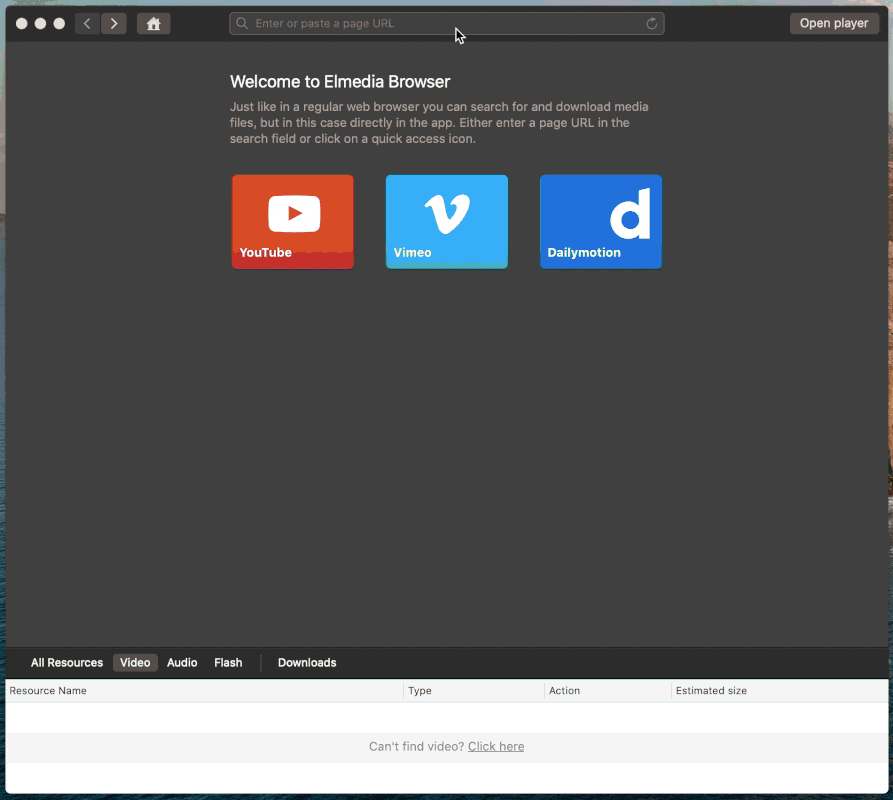The width and height of the screenshot is (893, 800).
Task: Minimize the Elmedia Browser window
Action: 40,23
